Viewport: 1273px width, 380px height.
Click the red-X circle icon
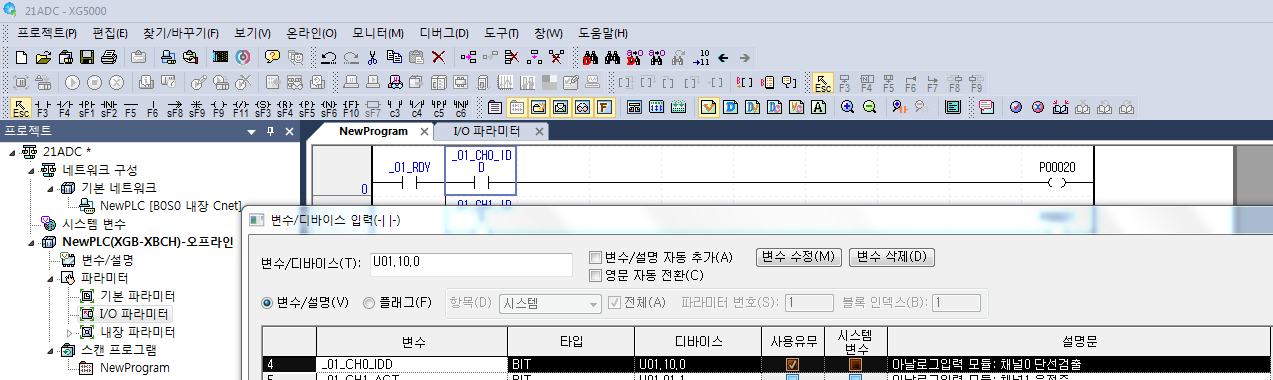tap(1038, 107)
